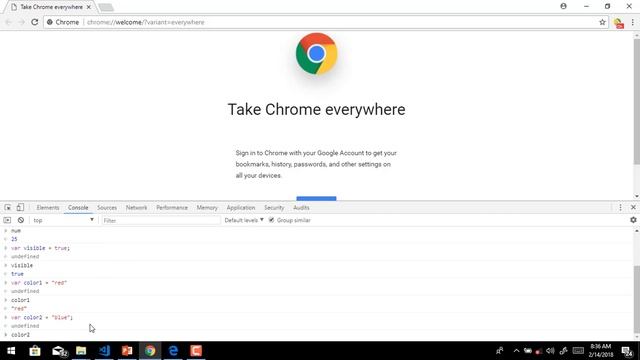Open the Performance tab
This screenshot has width=640, height=360.
tap(172, 207)
